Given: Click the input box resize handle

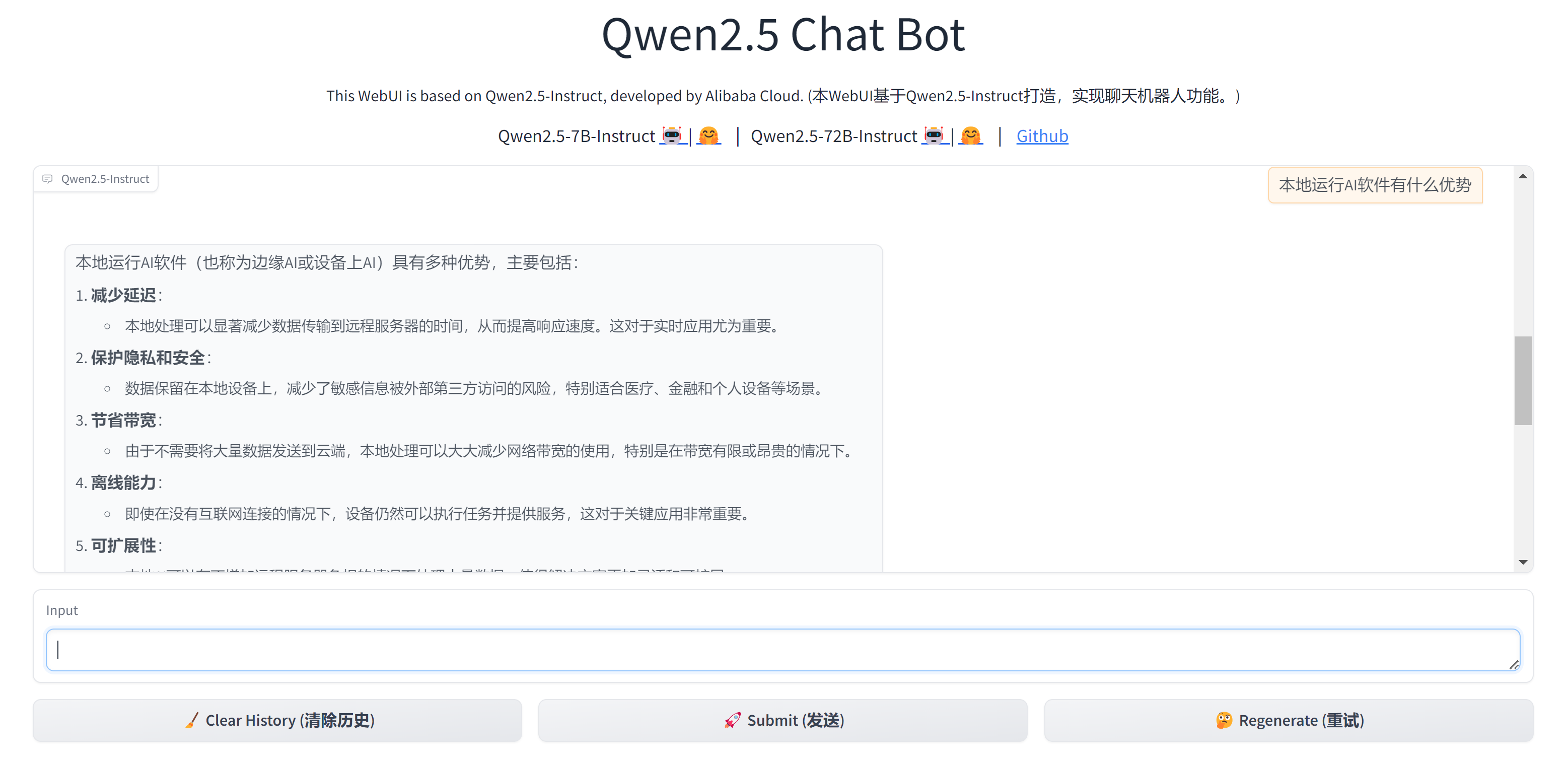Looking at the screenshot, I should (x=1514, y=665).
